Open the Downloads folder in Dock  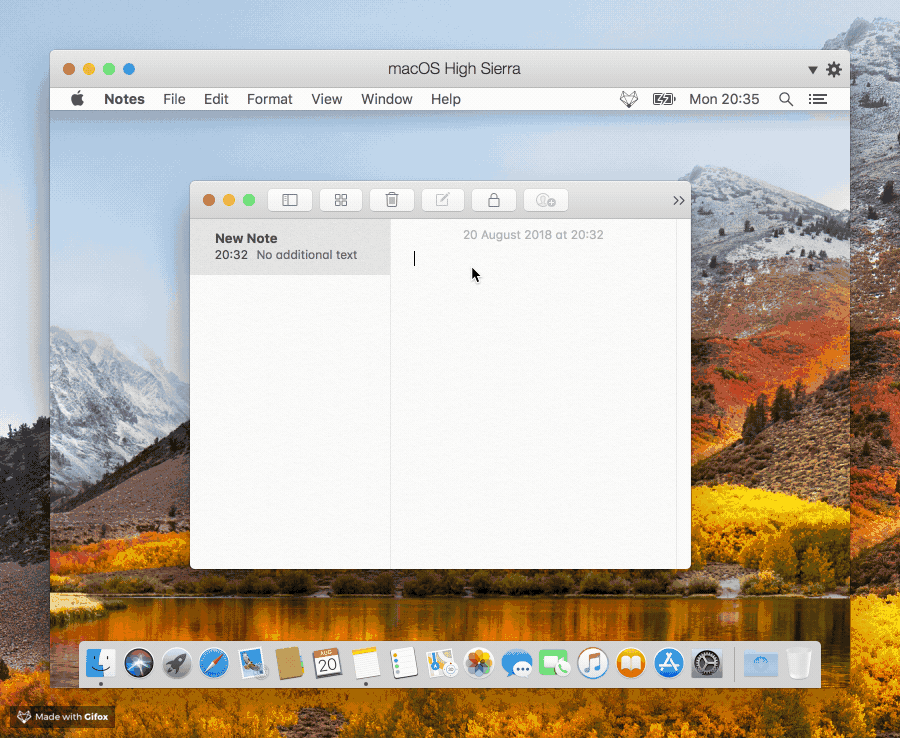tap(761, 663)
